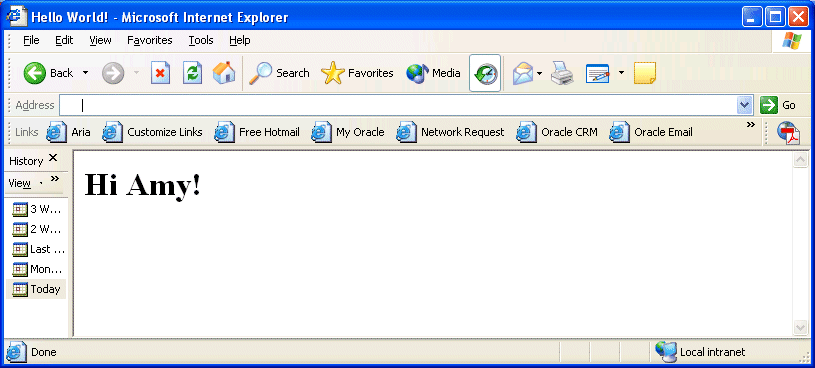Image resolution: width=815 pixels, height=368 pixels.
Task: Open the Media globe icon
Action: coord(417,73)
